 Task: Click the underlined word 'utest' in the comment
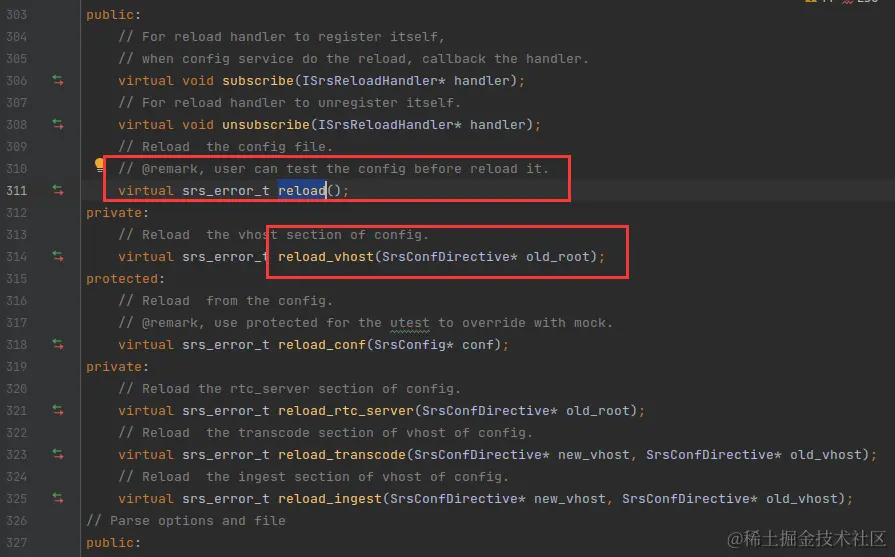click(x=410, y=322)
